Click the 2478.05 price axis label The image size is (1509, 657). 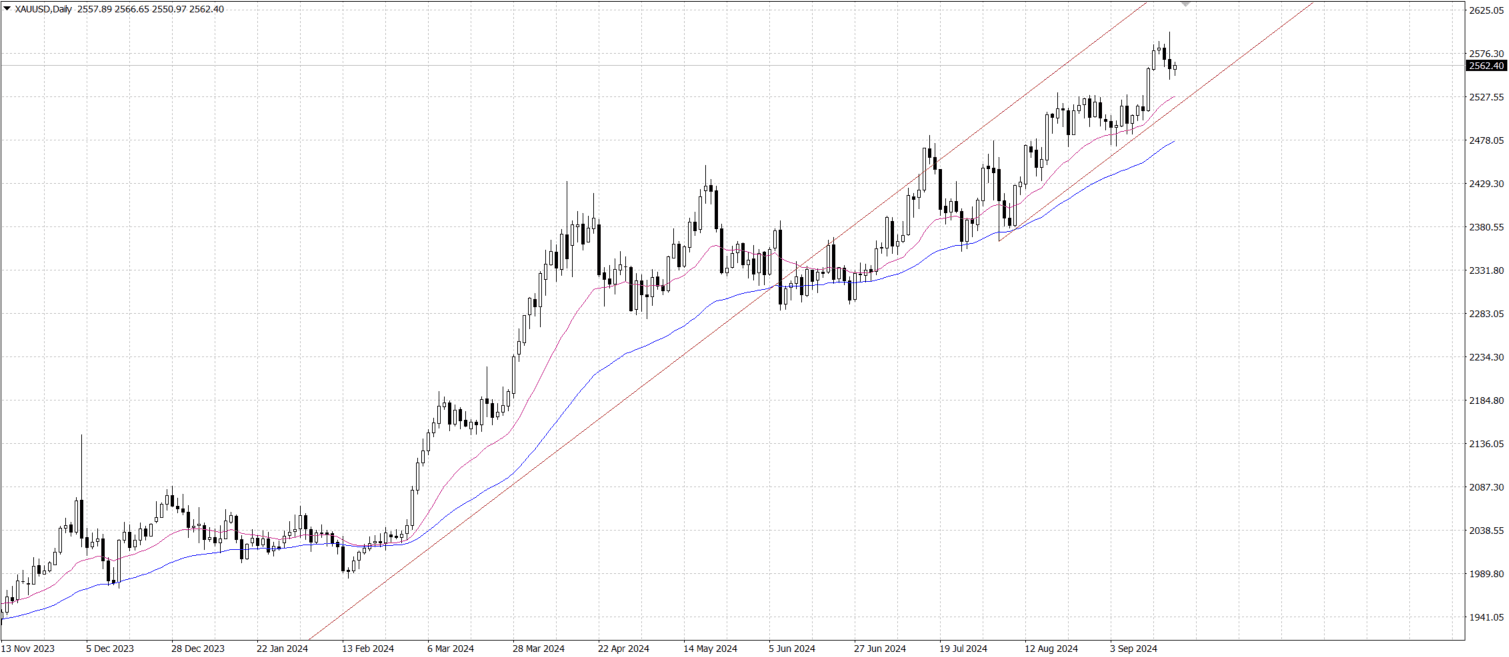(1487, 141)
